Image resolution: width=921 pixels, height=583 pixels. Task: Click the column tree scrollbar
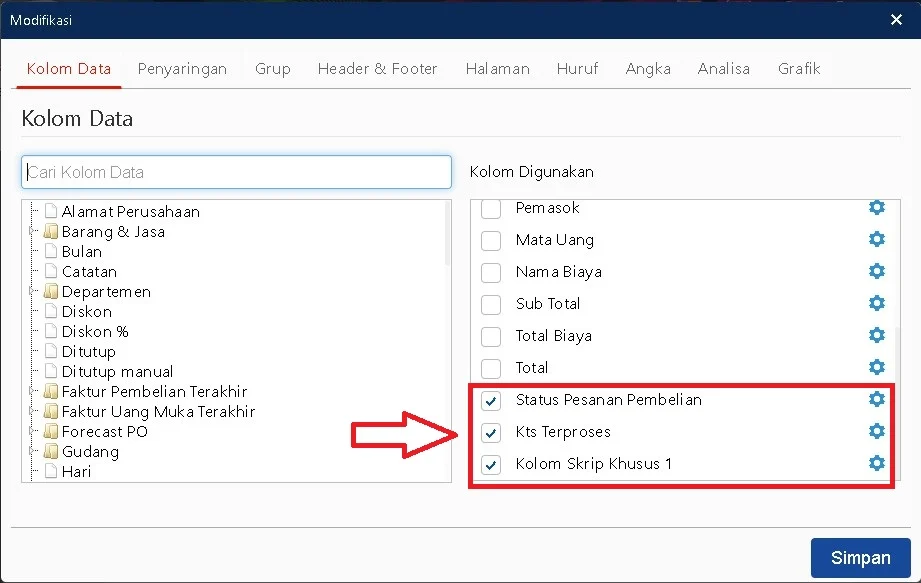(x=448, y=233)
